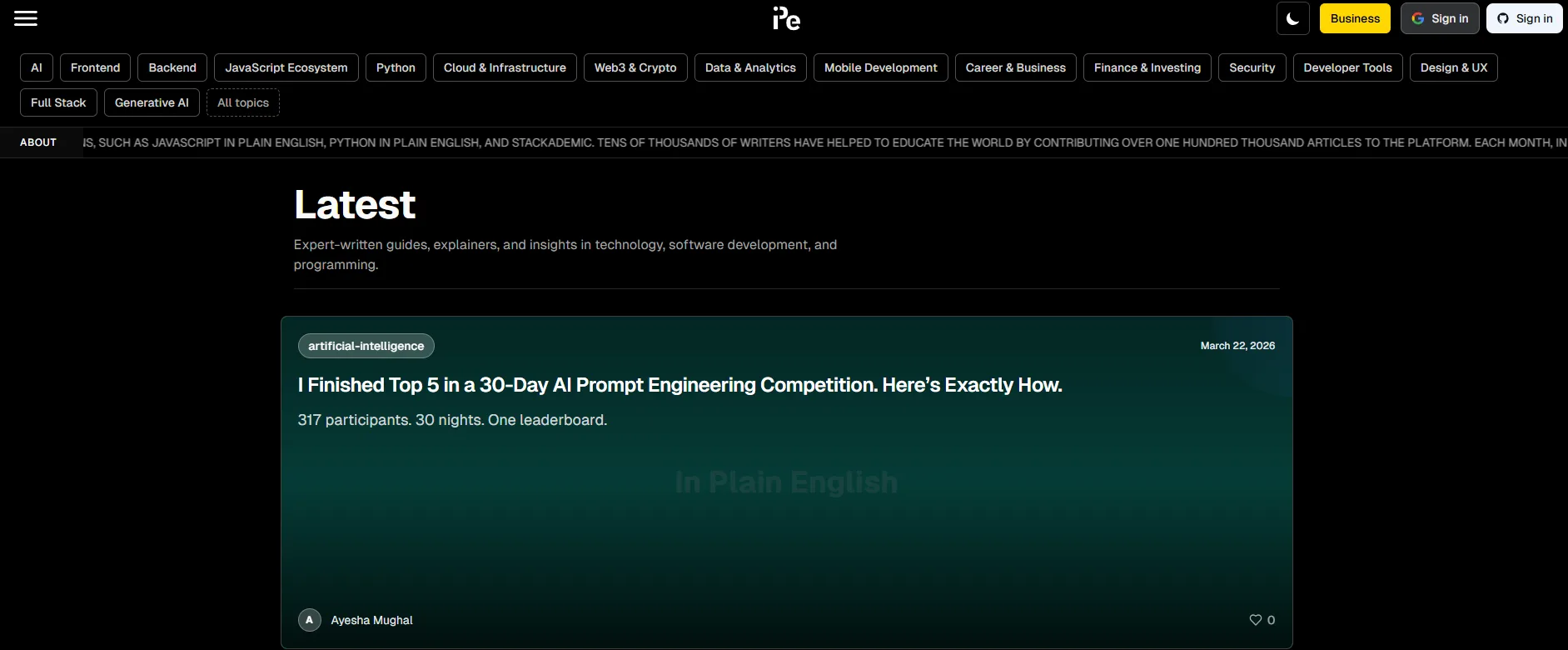Click the artificial-intelligence category badge

pyautogui.click(x=366, y=346)
